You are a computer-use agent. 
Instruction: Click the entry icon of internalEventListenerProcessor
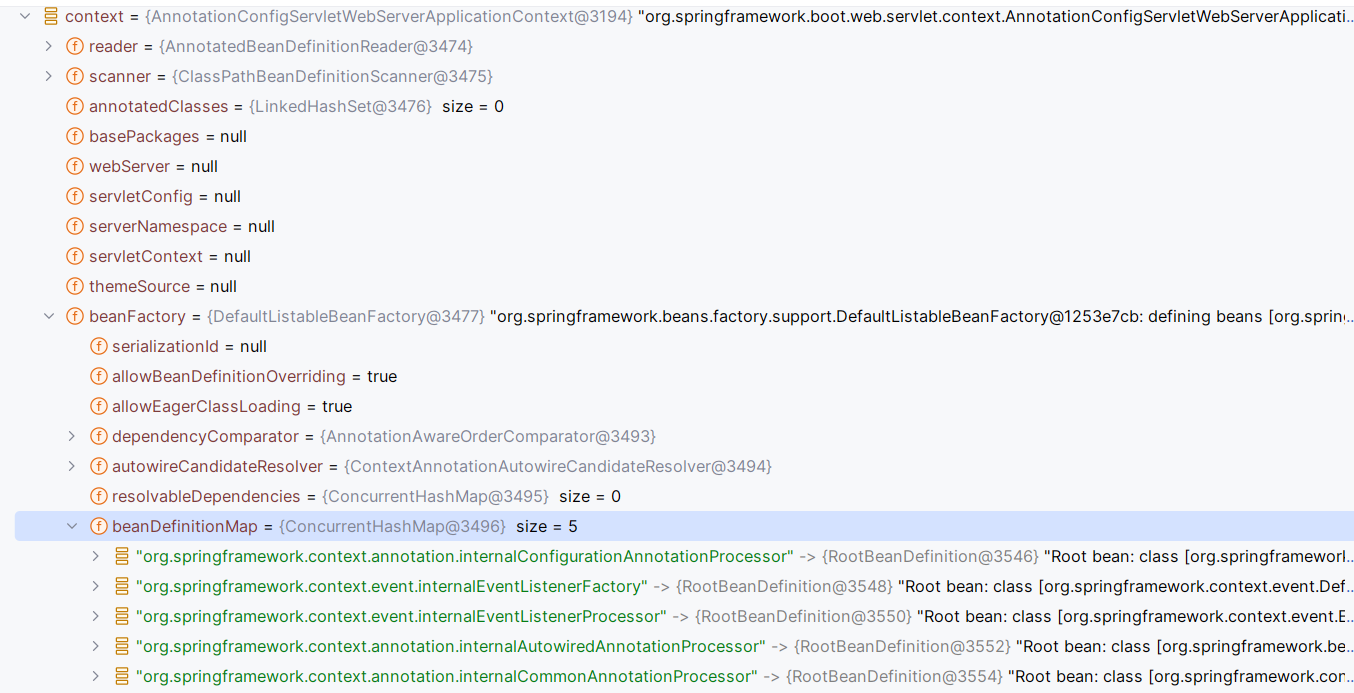122,616
